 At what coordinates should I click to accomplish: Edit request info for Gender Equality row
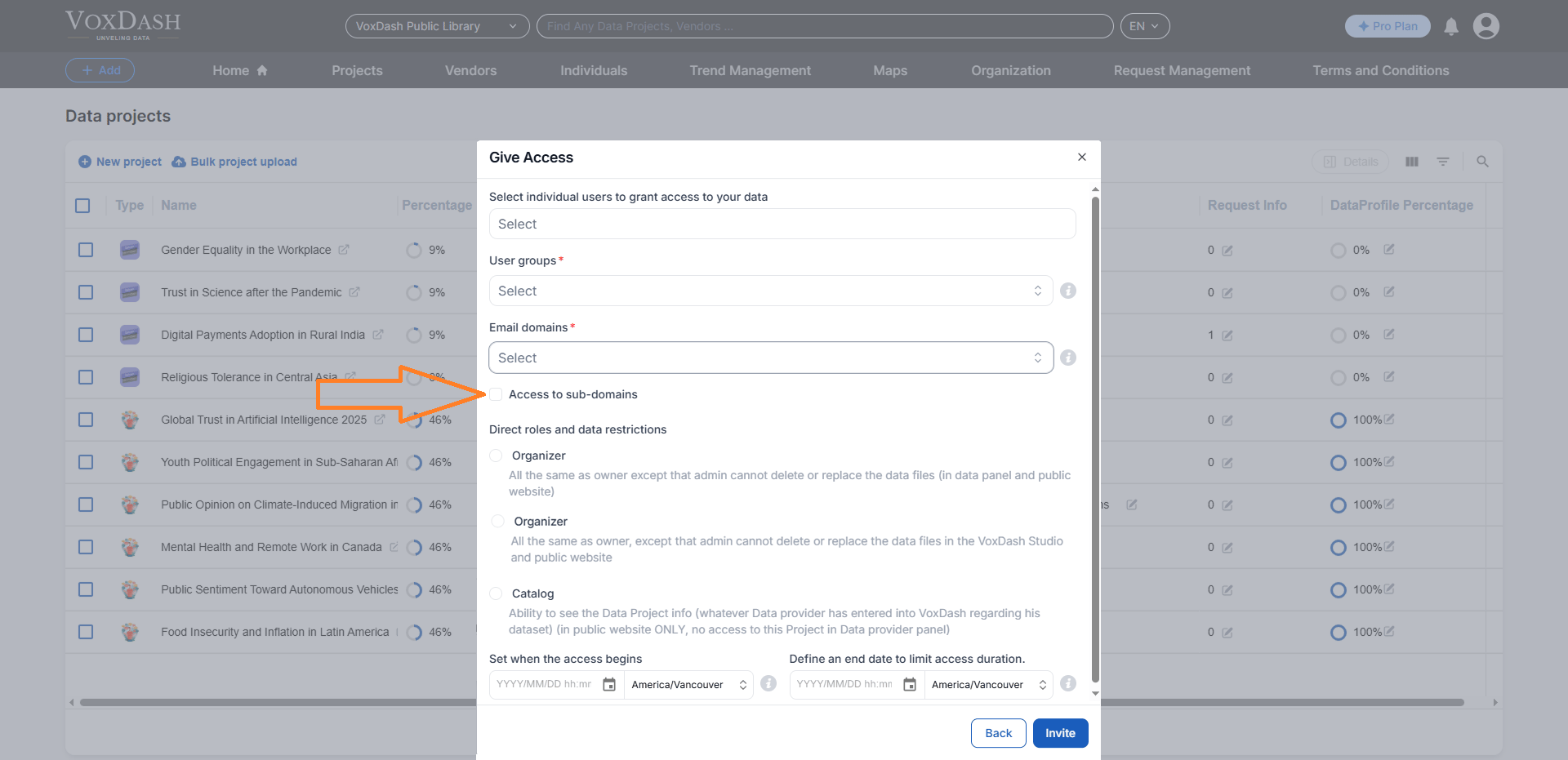click(x=1227, y=251)
